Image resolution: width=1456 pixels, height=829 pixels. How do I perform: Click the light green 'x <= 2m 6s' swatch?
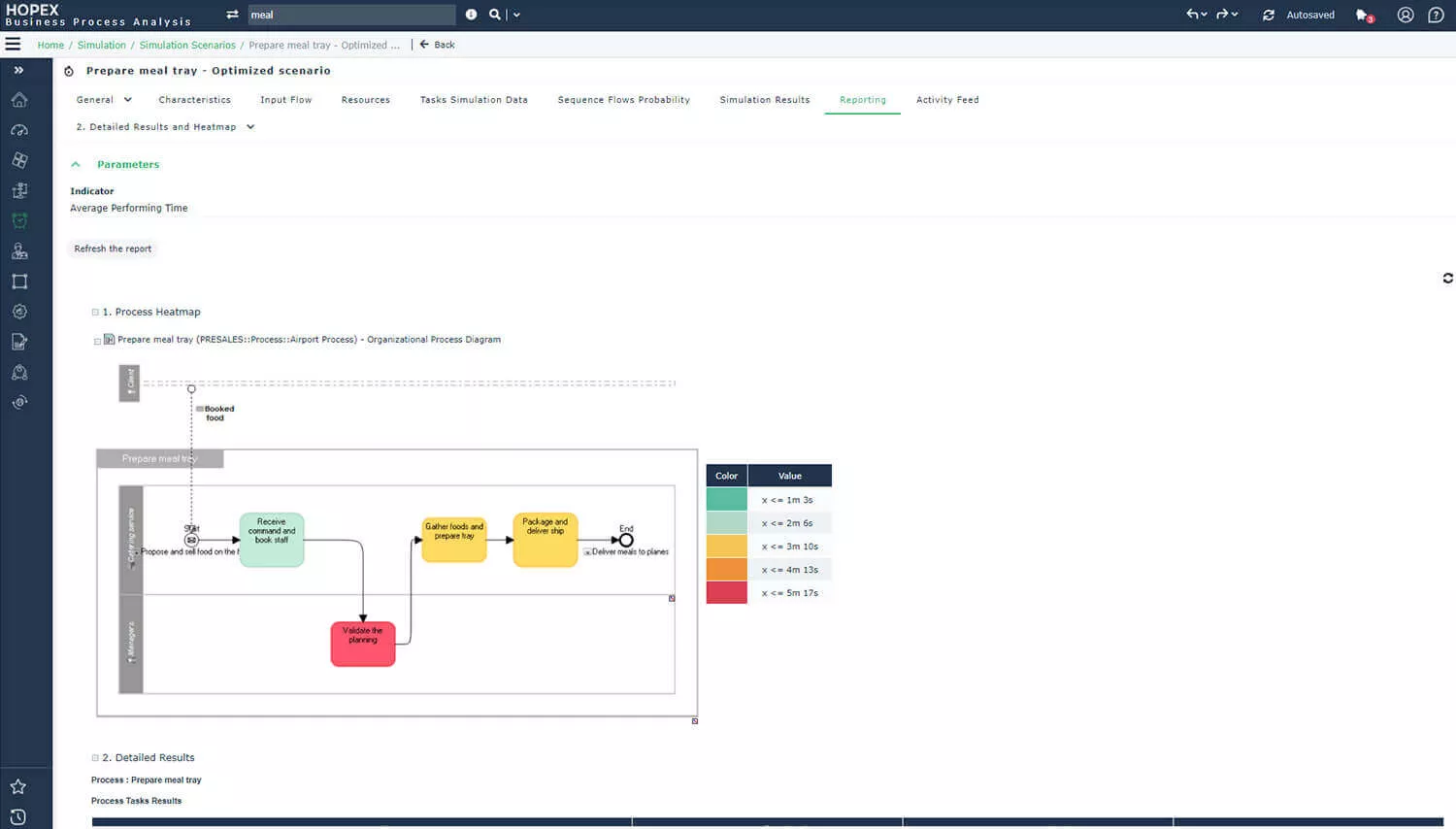click(726, 523)
